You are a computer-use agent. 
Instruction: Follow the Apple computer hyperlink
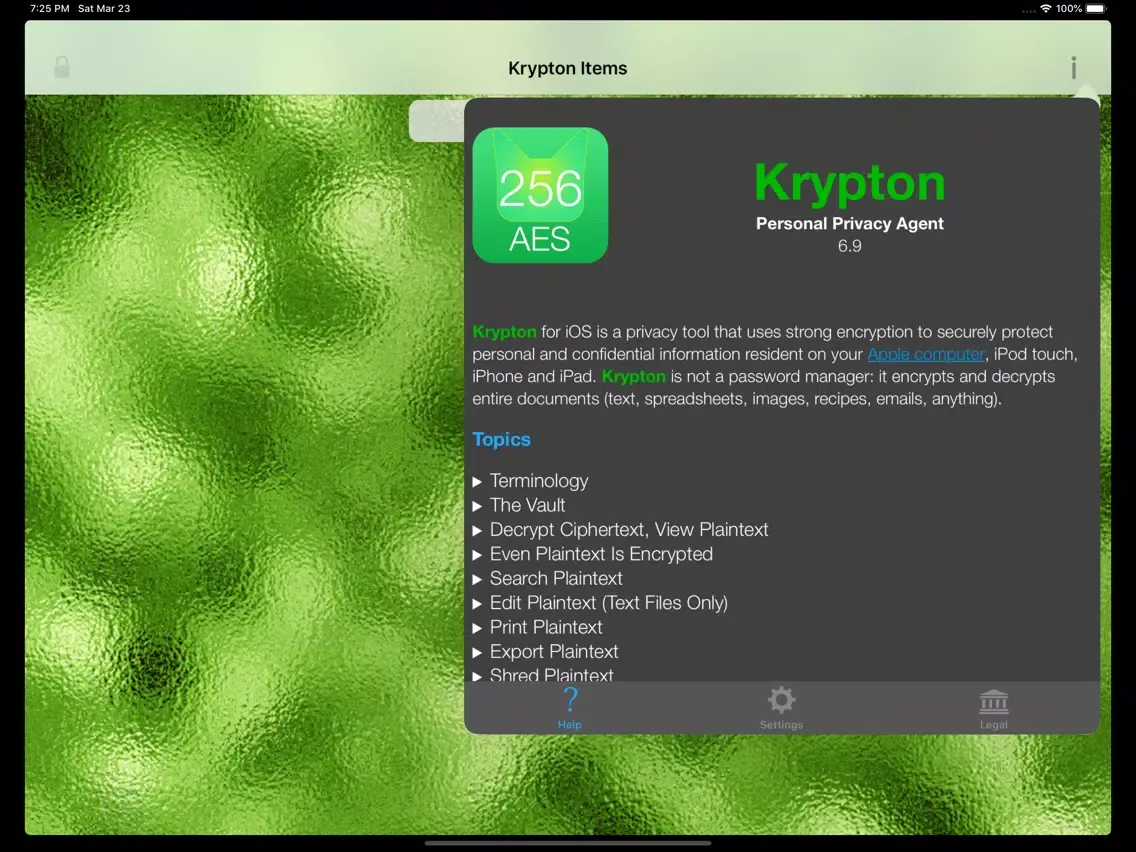pos(925,354)
